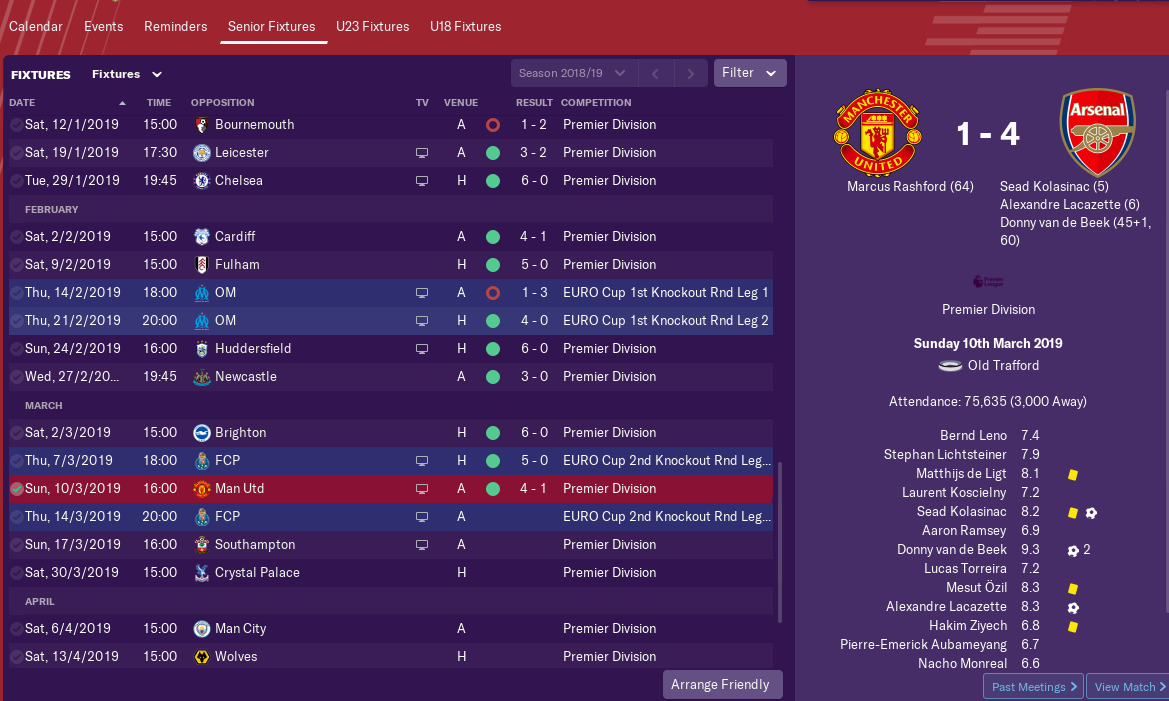The image size is (1169, 701).
Task: Toggle the green check on the Man Utd fixture
Action: pyautogui.click(x=16, y=489)
